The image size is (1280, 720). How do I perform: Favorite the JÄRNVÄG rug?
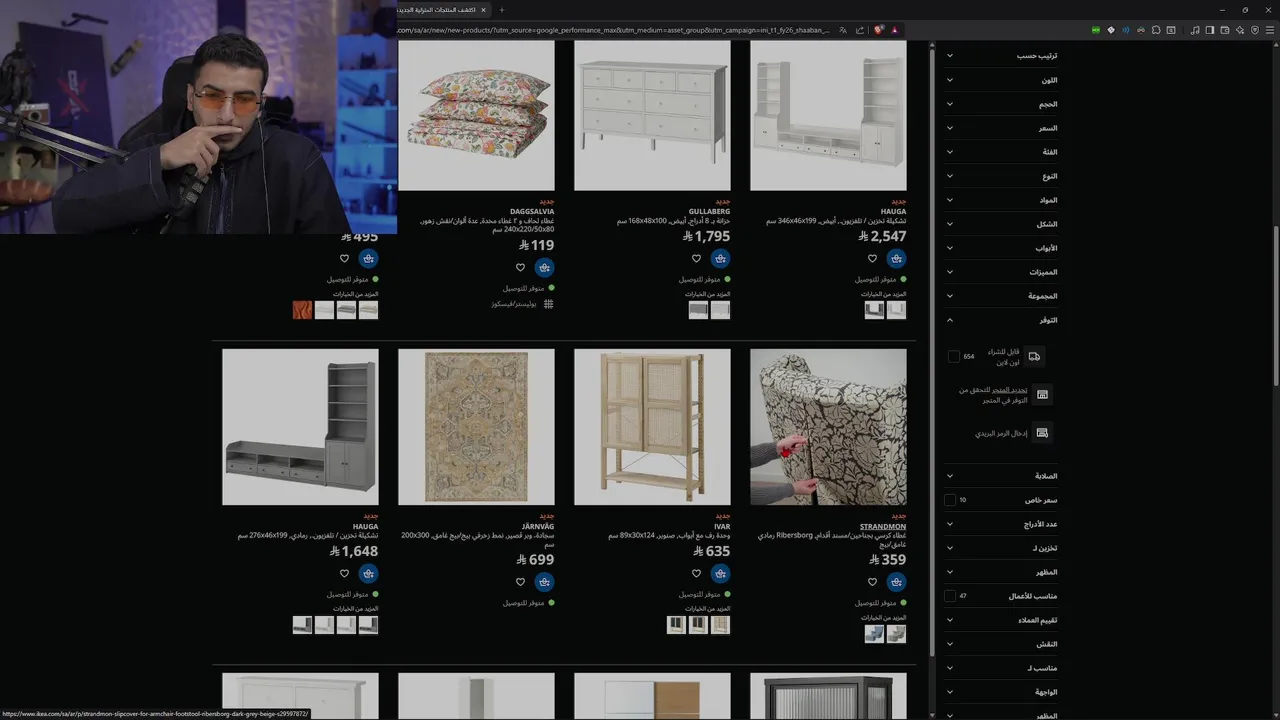(x=520, y=582)
